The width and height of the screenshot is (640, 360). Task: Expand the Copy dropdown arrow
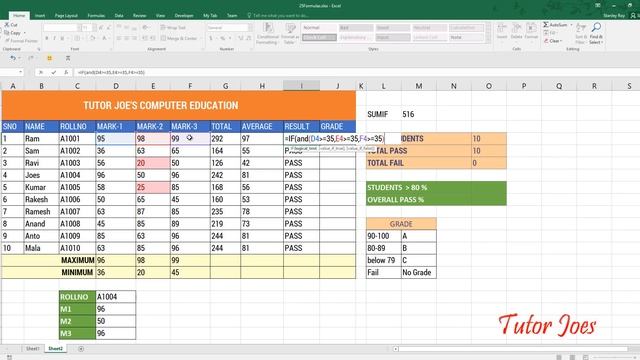pos(24,33)
